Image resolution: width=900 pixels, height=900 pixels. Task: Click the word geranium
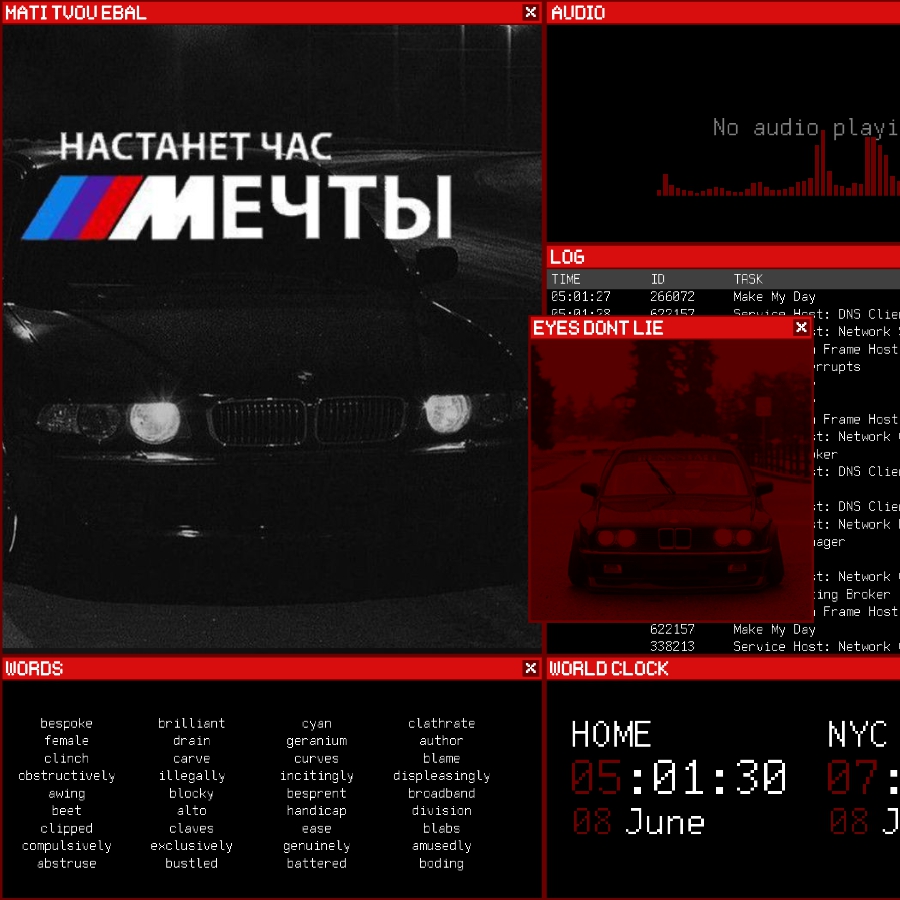click(x=317, y=740)
